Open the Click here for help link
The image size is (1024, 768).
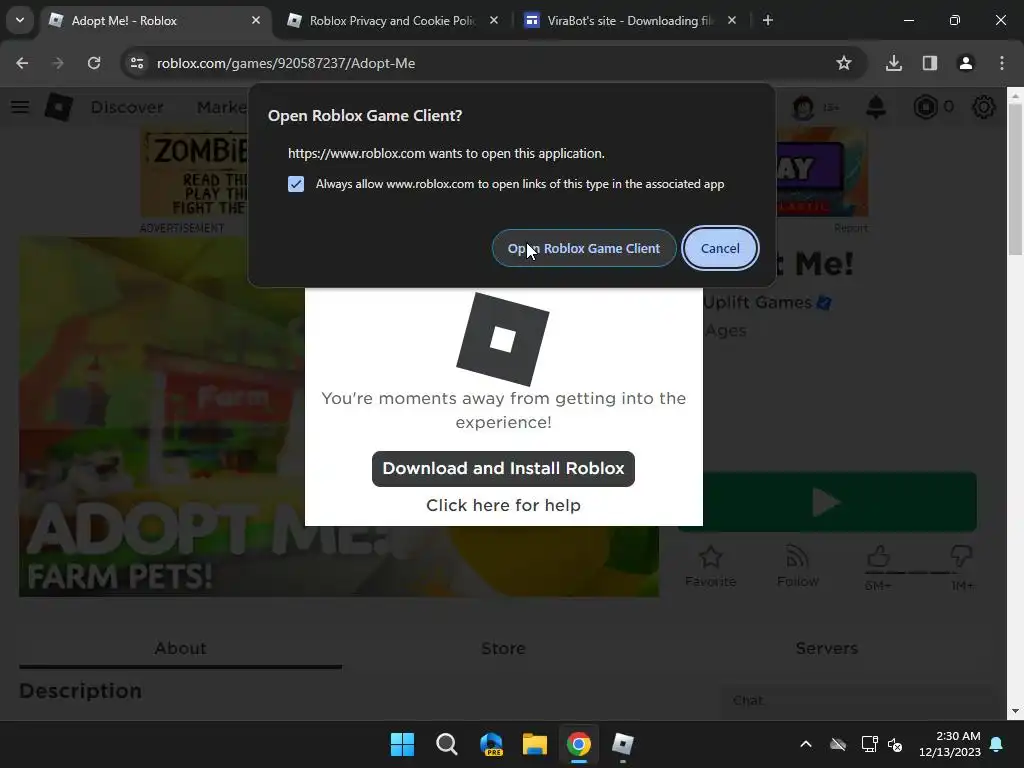[503, 505]
